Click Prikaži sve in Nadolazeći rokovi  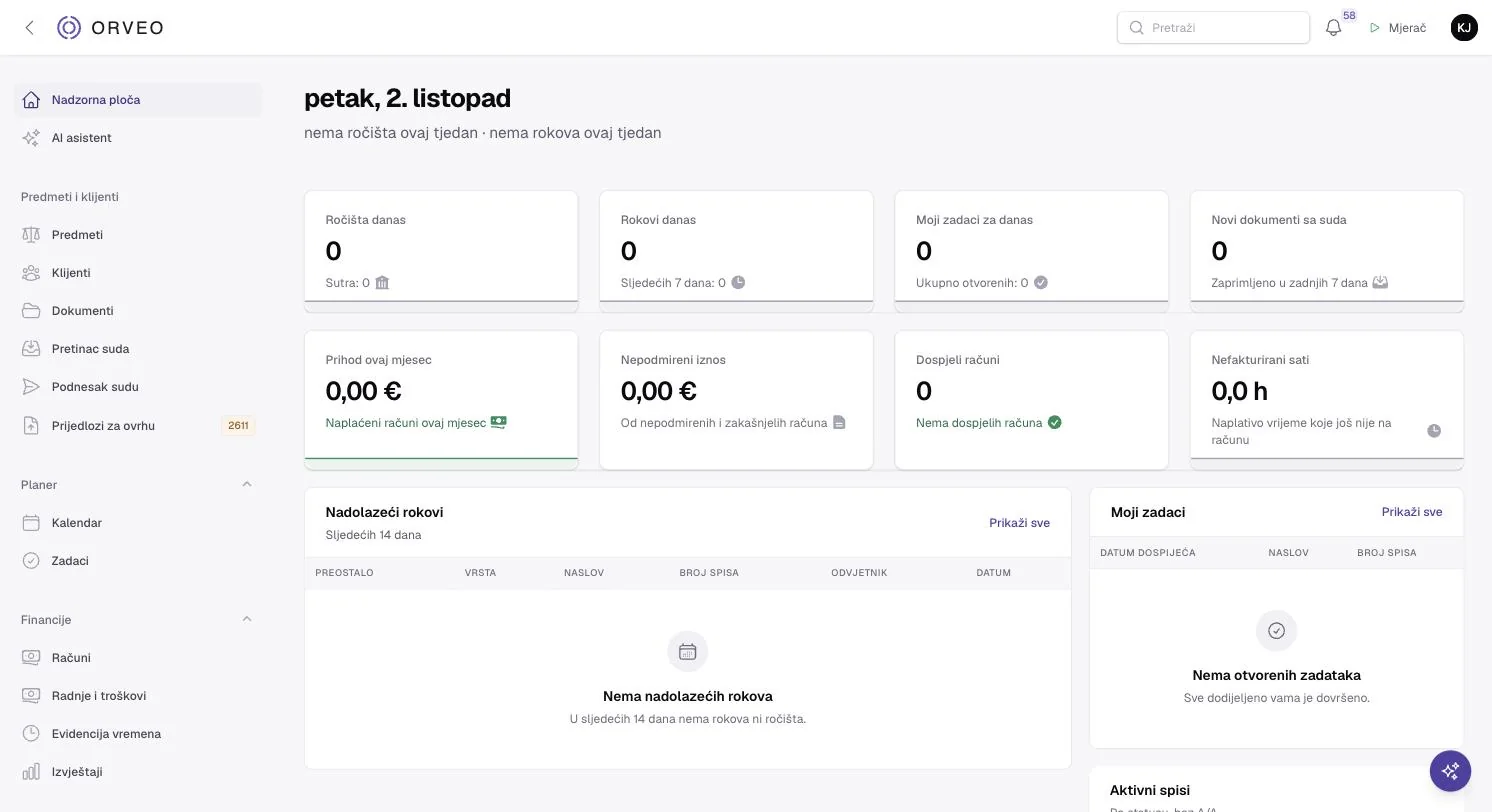[1019, 523]
